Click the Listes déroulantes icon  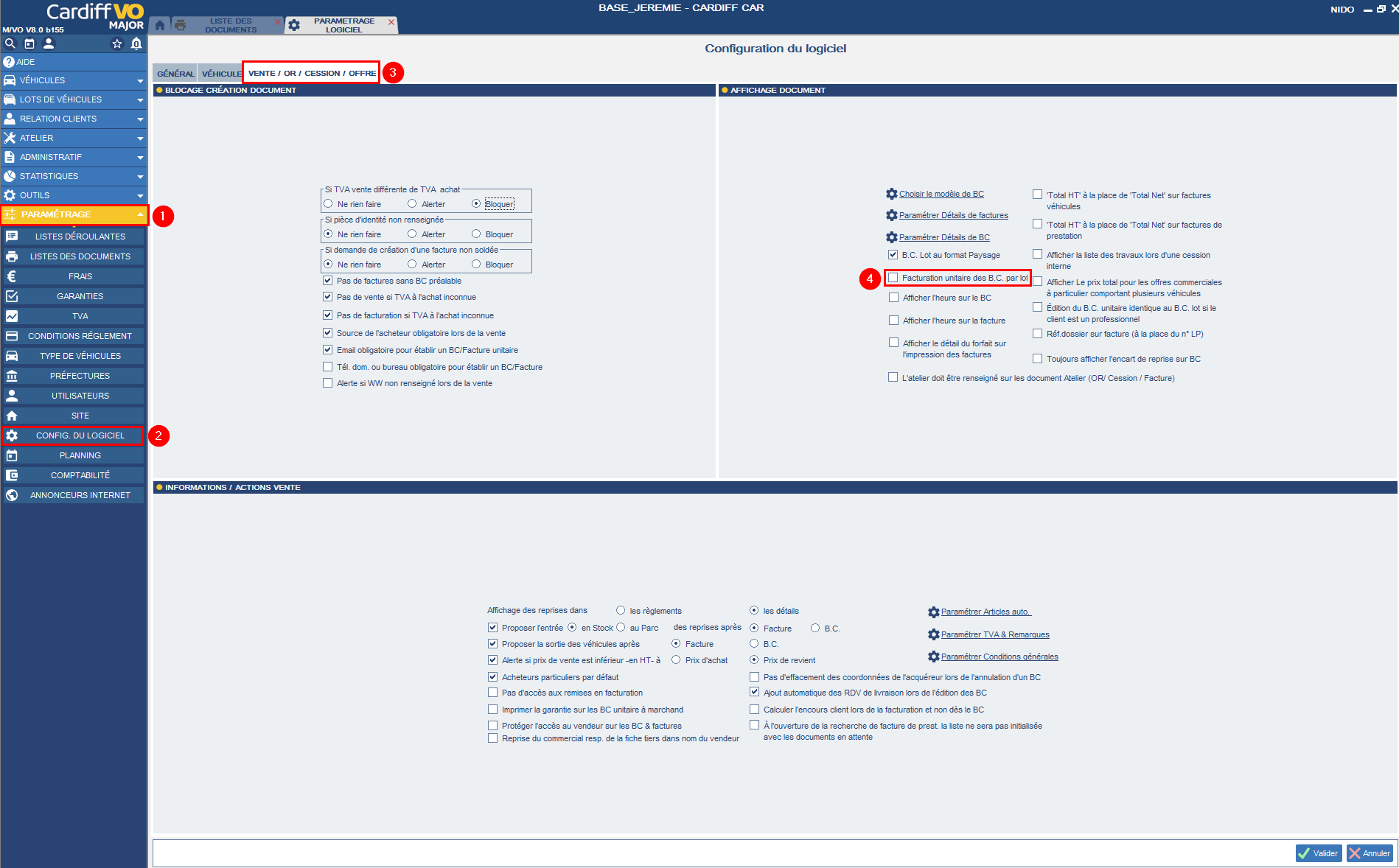click(12, 237)
